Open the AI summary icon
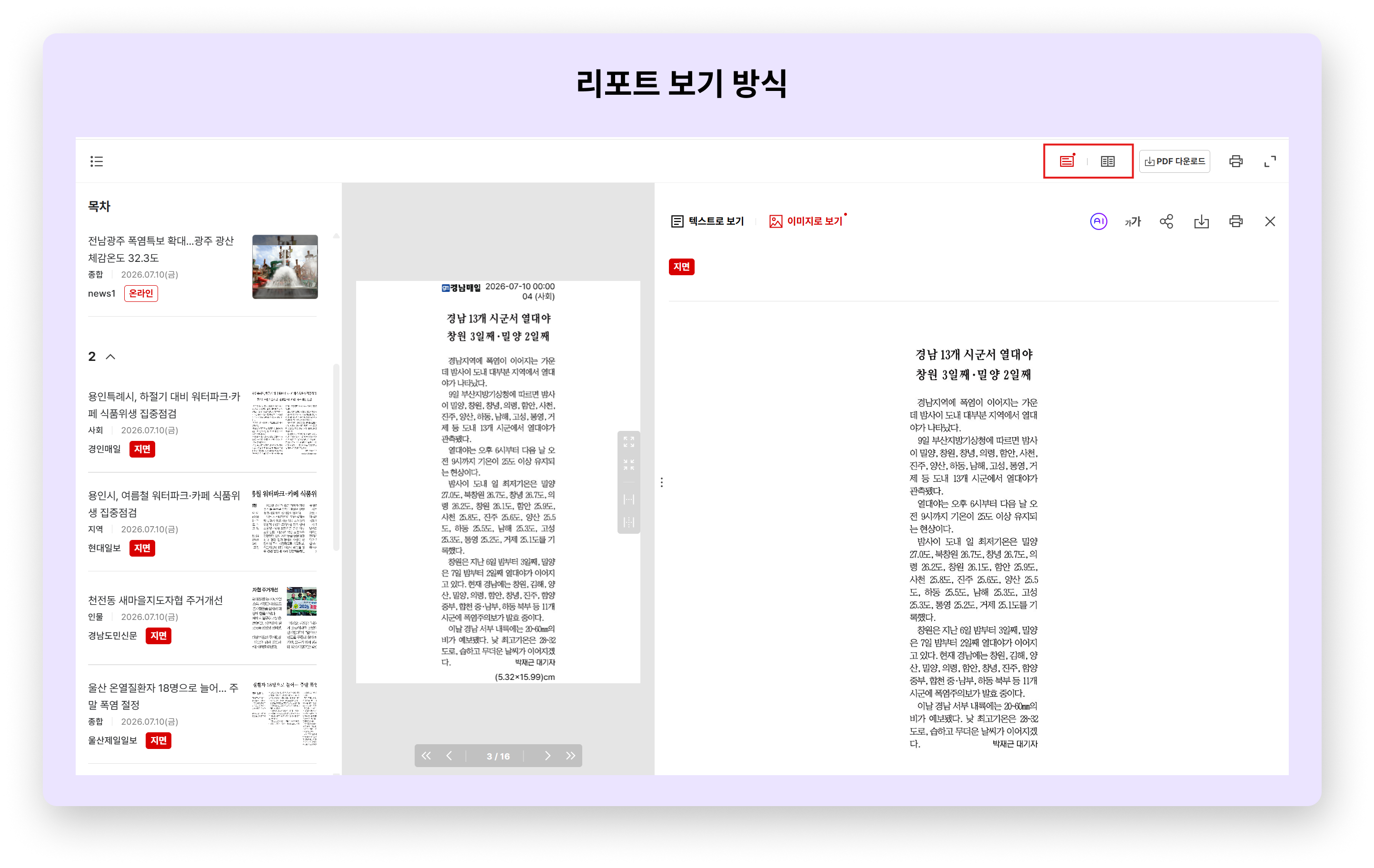Viewport: 1374px width, 868px height. click(1098, 221)
